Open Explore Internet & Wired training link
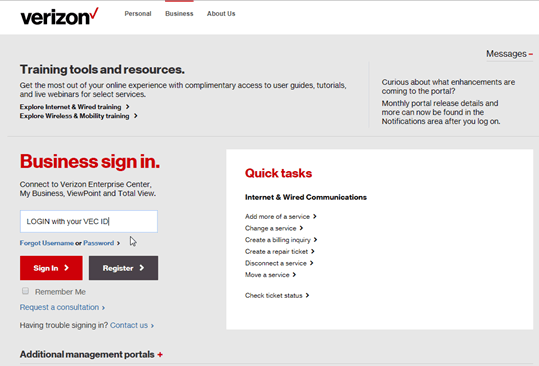 [x=74, y=107]
